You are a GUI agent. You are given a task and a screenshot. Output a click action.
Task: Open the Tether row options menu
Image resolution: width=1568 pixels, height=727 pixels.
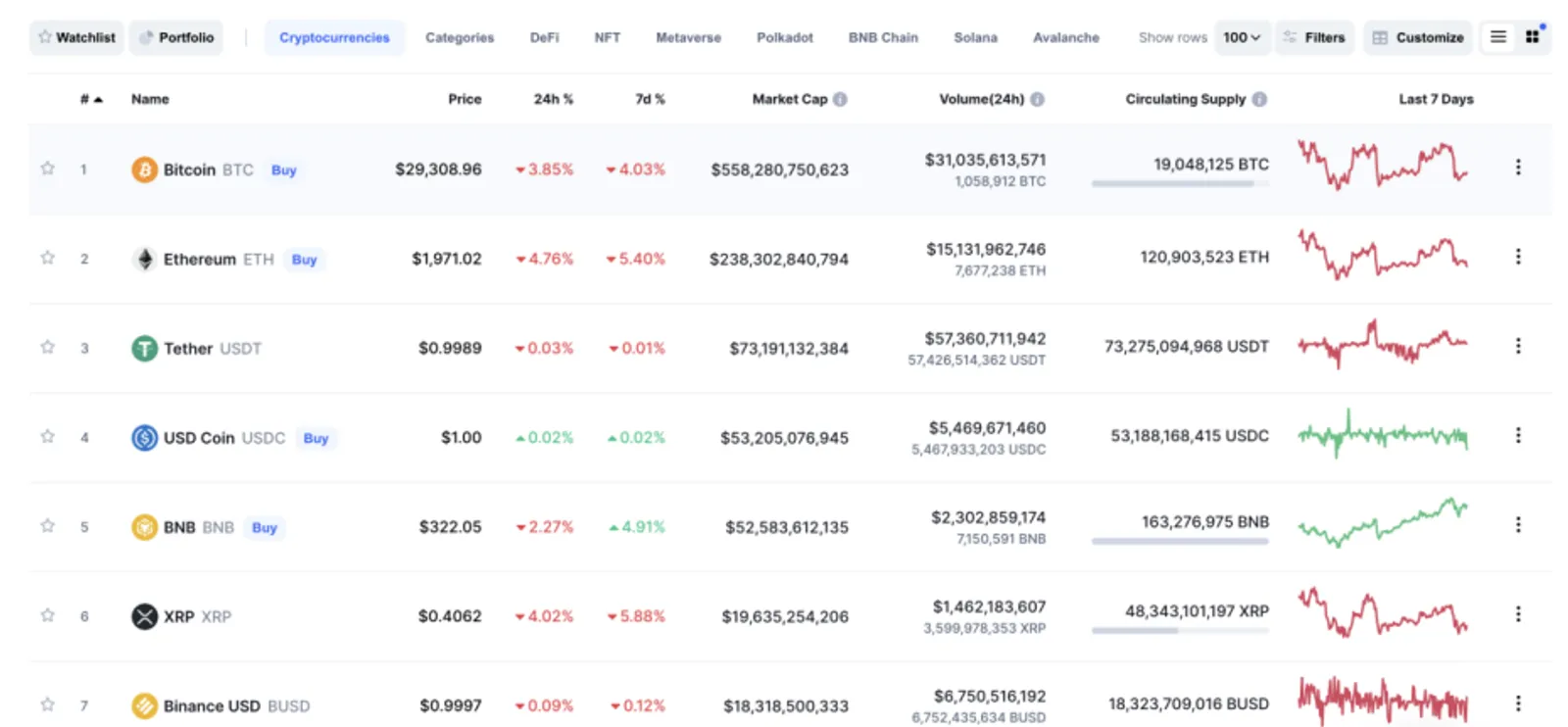tap(1518, 346)
